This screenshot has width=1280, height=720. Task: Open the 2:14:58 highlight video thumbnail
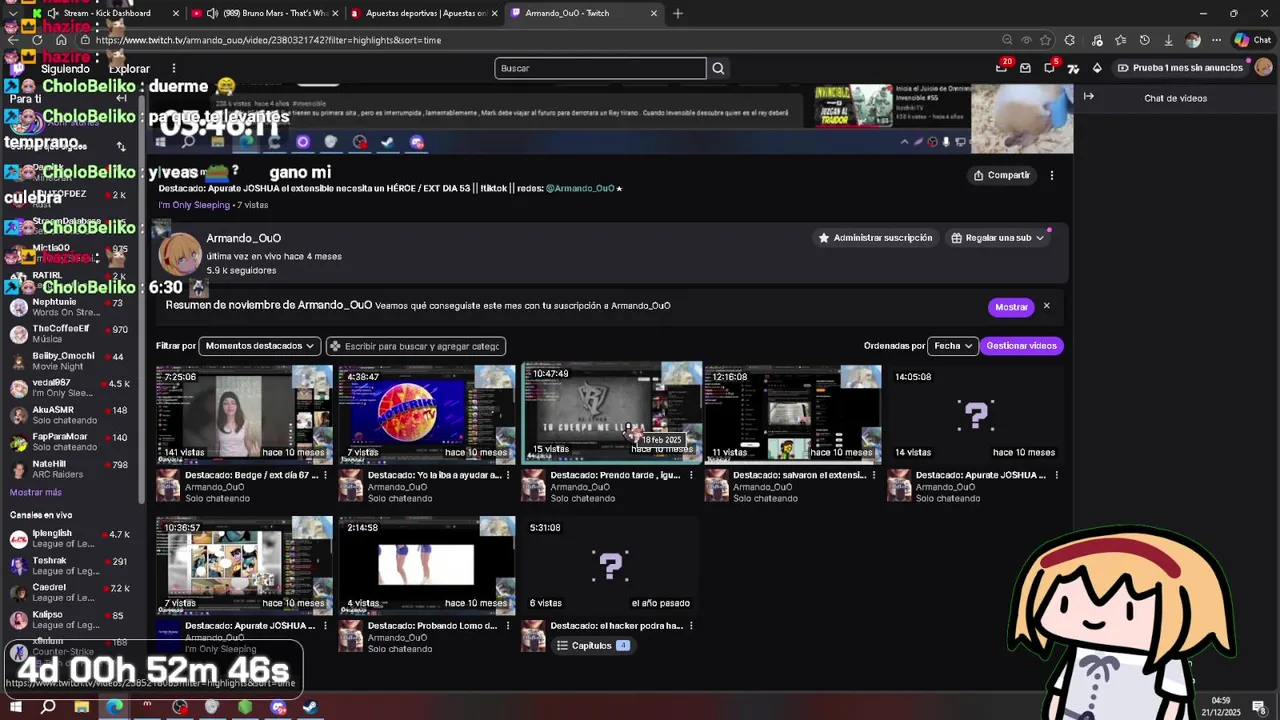(427, 565)
